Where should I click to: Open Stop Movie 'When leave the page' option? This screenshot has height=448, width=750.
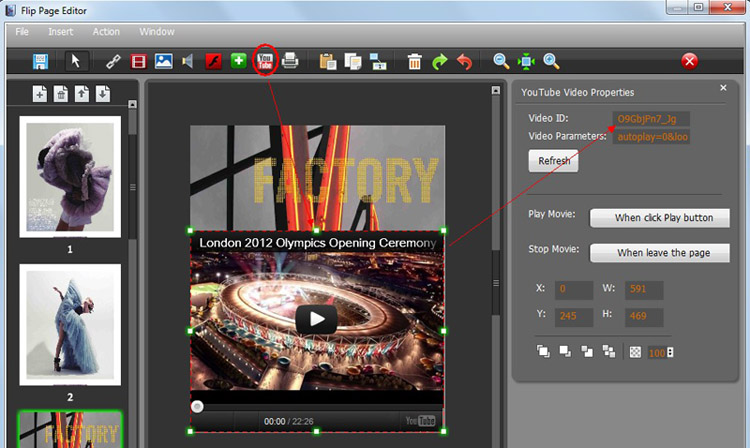click(660, 252)
